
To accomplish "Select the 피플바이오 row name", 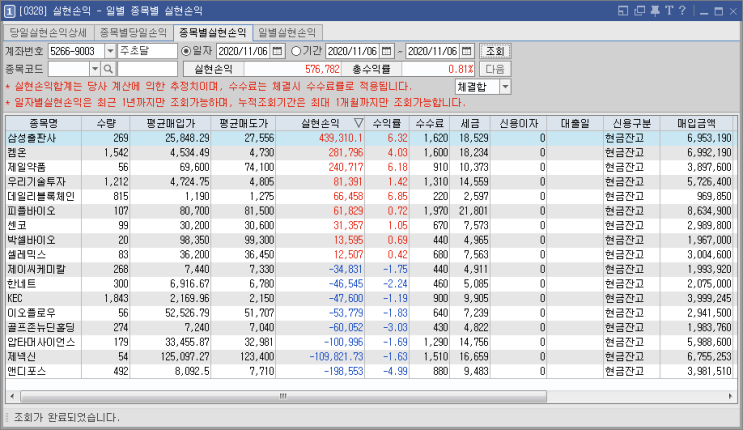I will pyautogui.click(x=31, y=211).
